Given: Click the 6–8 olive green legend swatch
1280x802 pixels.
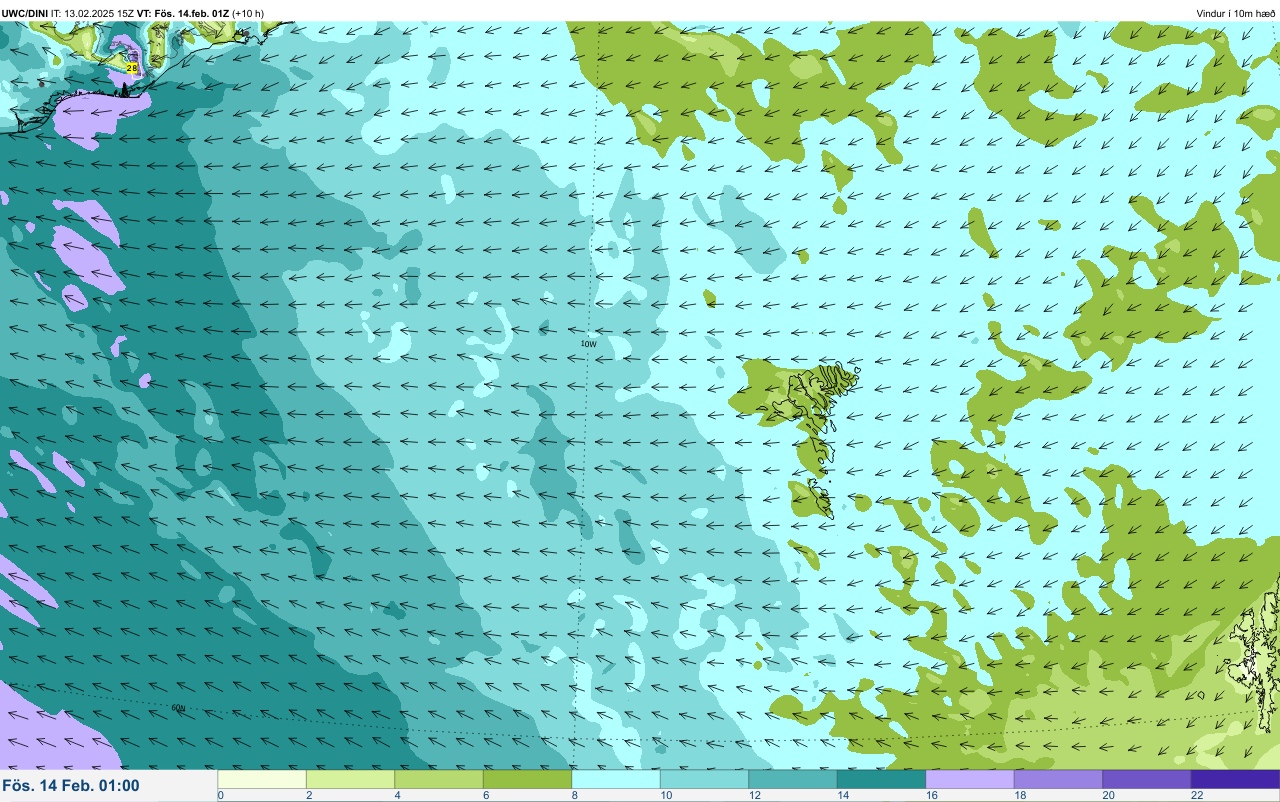Looking at the screenshot, I should pyautogui.click(x=527, y=779).
